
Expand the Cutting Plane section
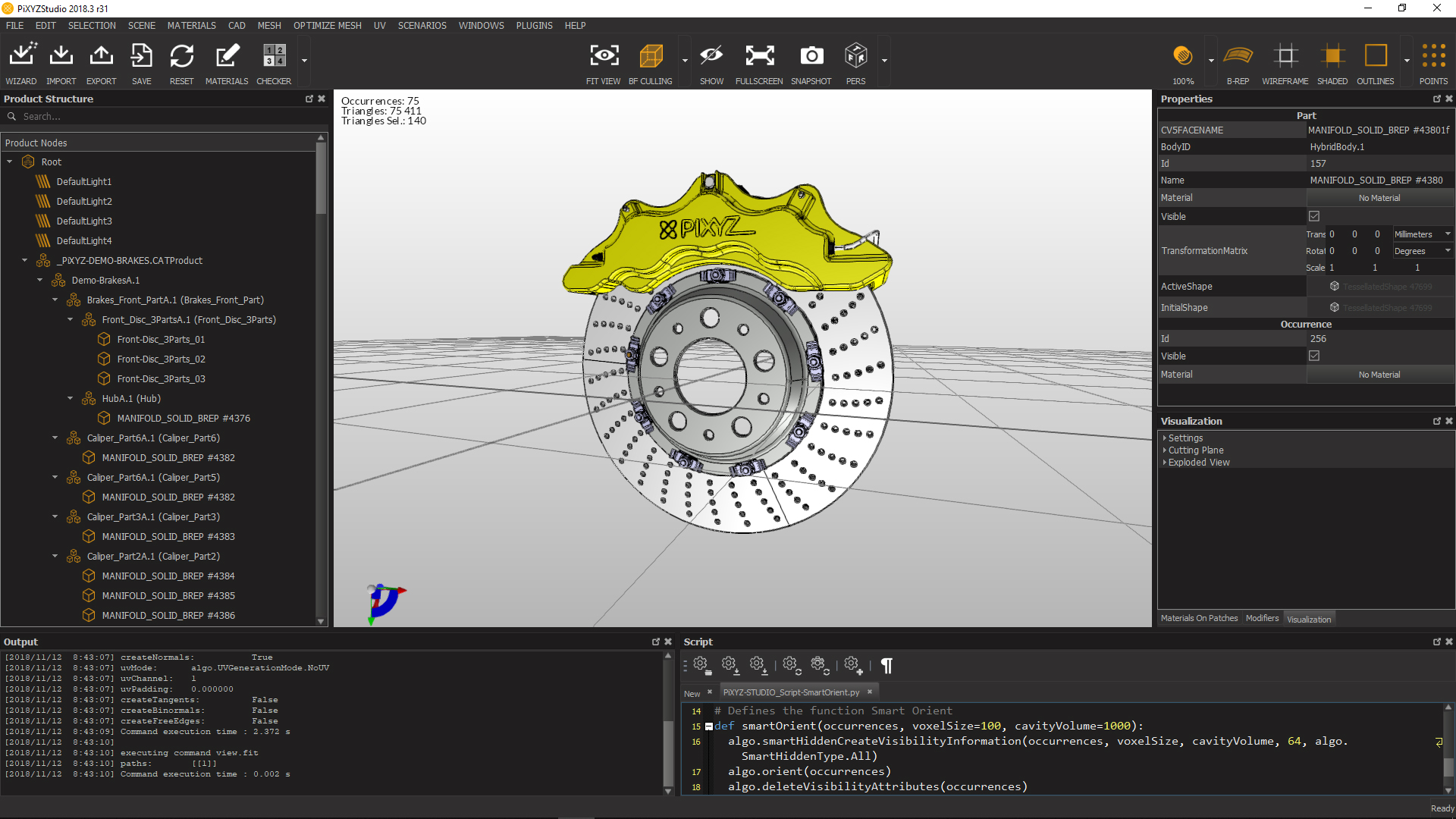(x=1195, y=450)
